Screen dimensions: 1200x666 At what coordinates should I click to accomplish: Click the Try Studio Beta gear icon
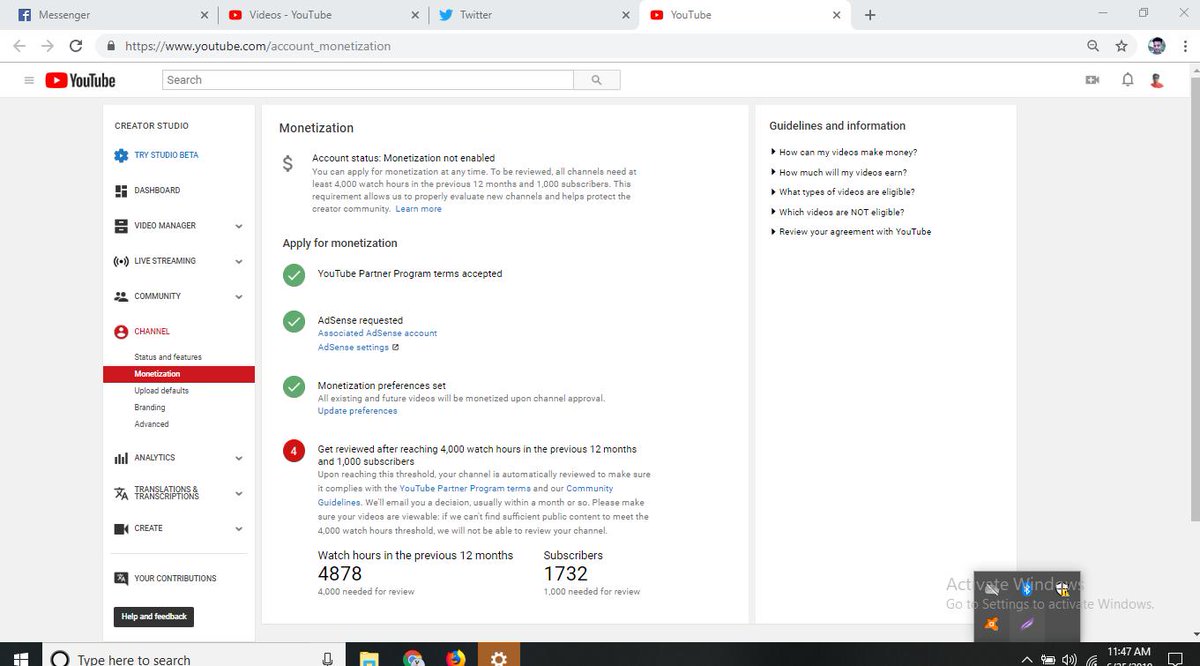click(121, 155)
